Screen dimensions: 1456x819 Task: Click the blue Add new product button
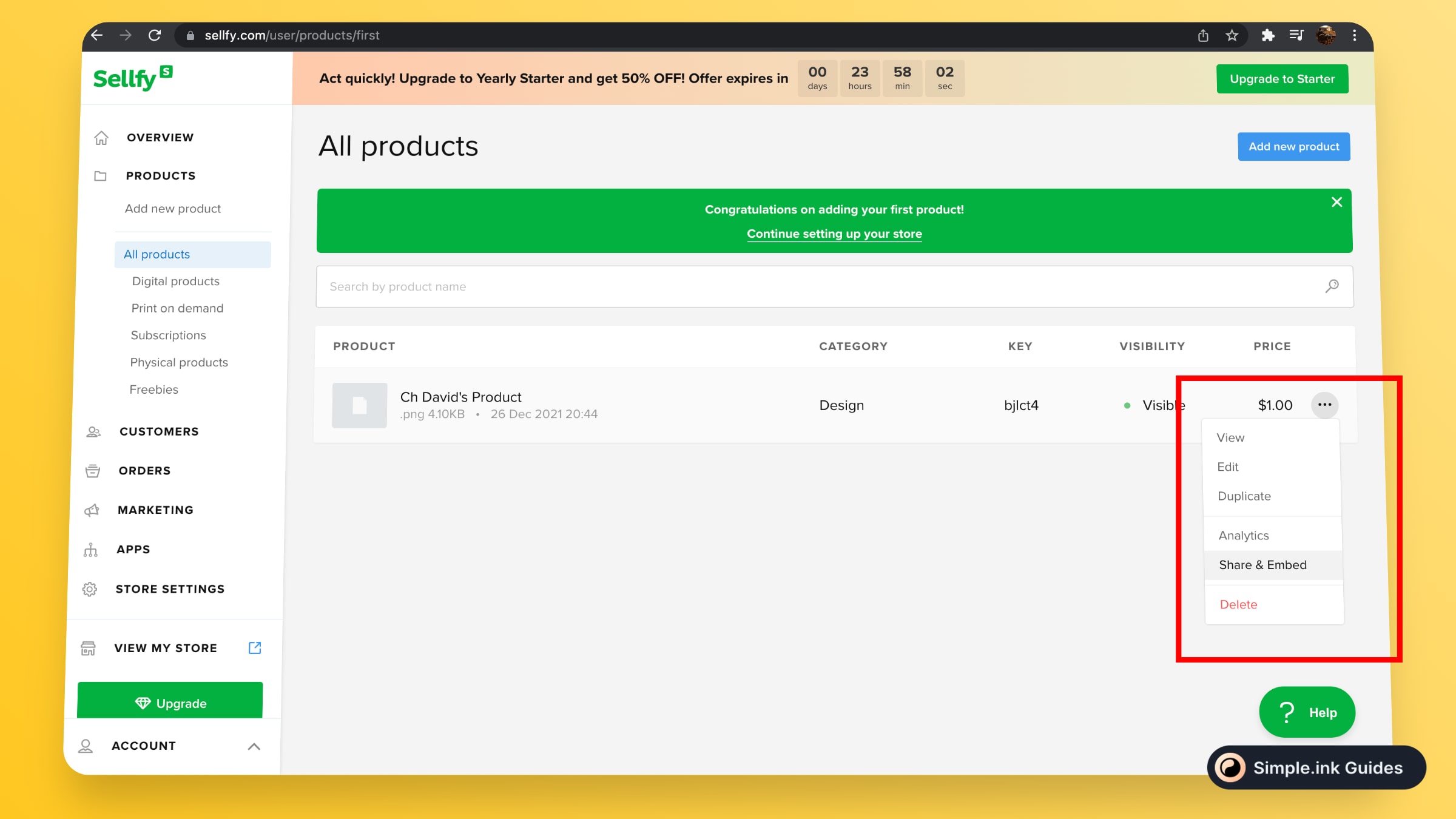pyautogui.click(x=1293, y=147)
